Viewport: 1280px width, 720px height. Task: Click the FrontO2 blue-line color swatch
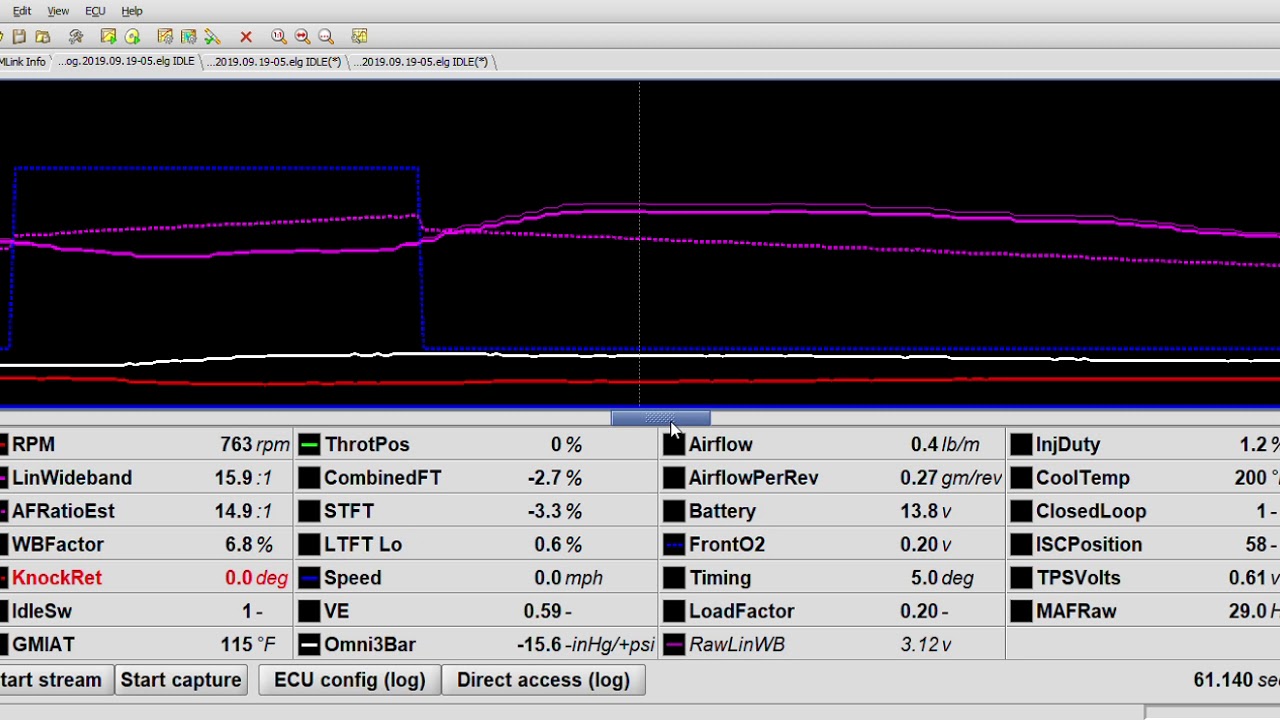[674, 545]
